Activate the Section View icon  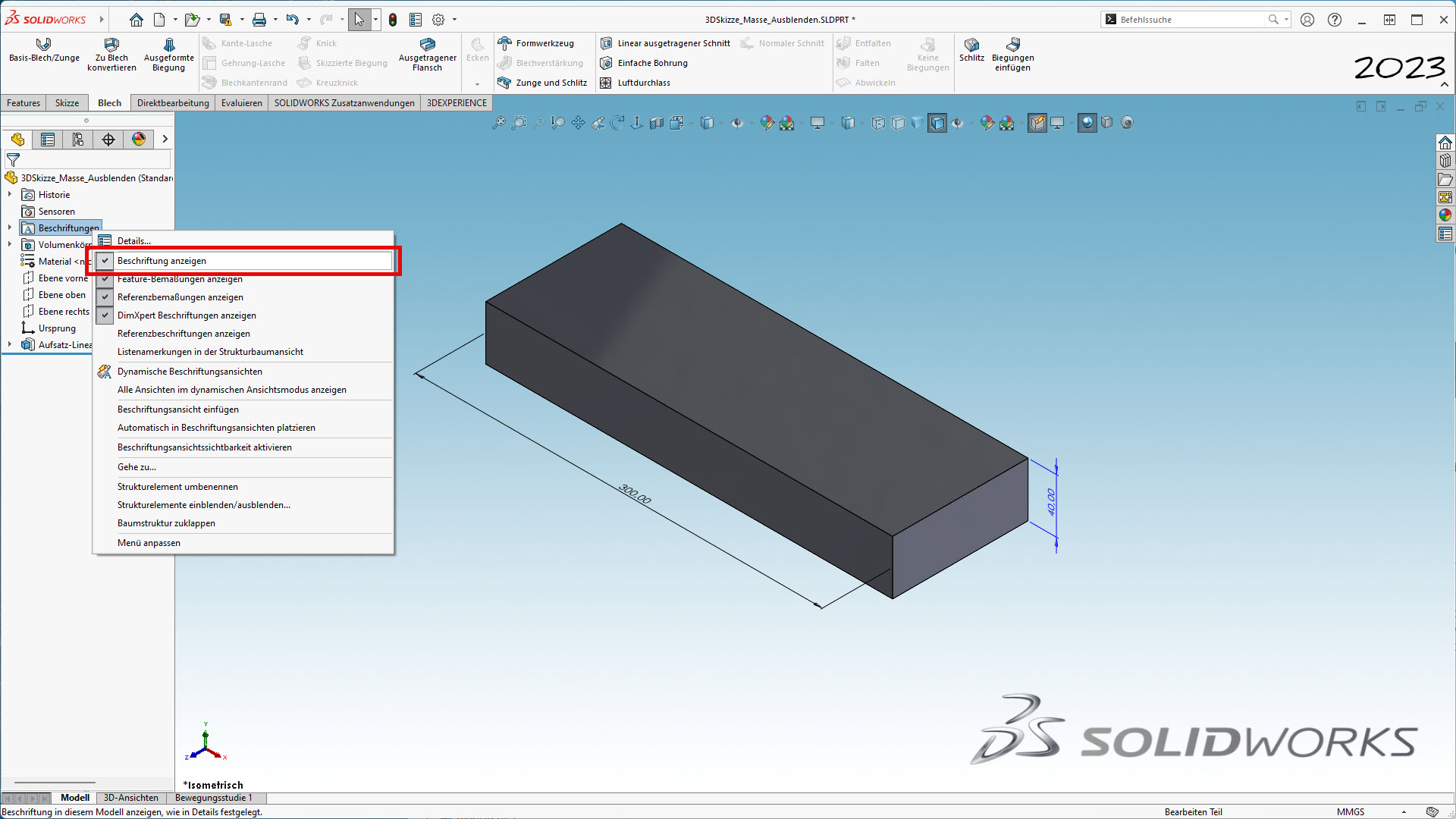(x=657, y=123)
